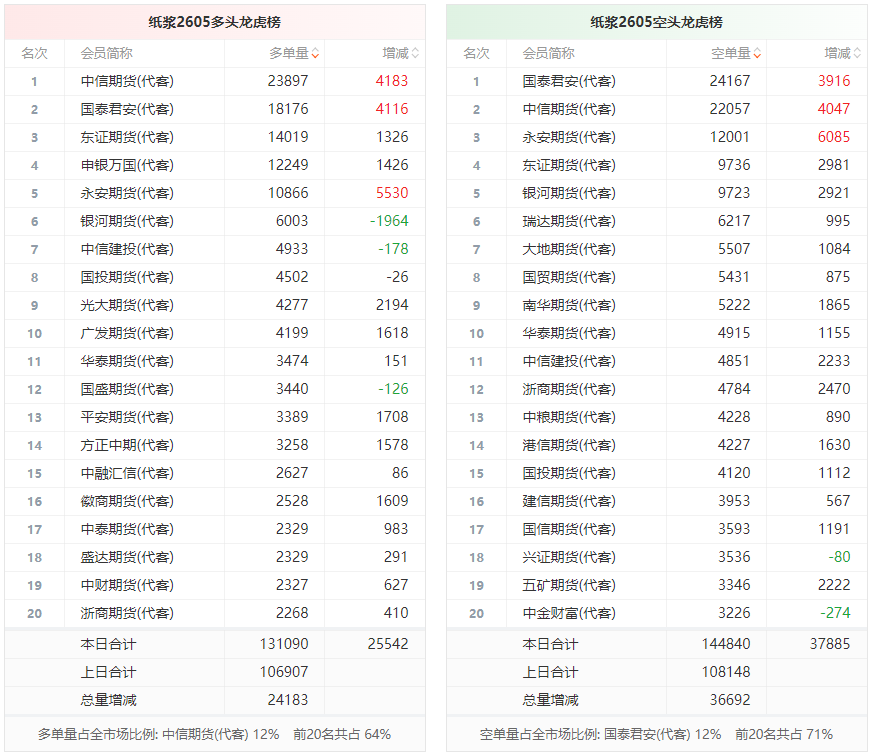Click 广发期货(代客) row name
Screen dimensions: 871x756
(x=127, y=333)
